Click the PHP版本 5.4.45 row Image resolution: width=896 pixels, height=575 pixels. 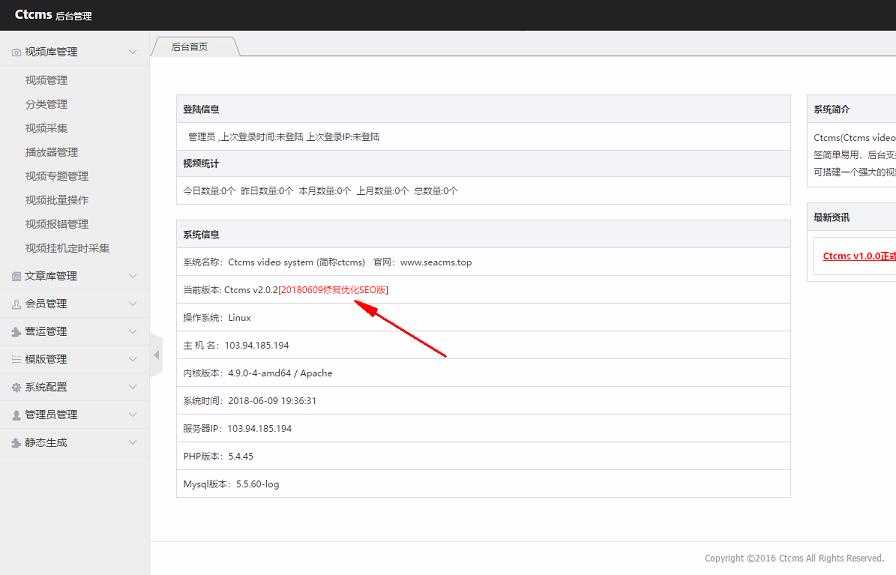click(x=483, y=456)
